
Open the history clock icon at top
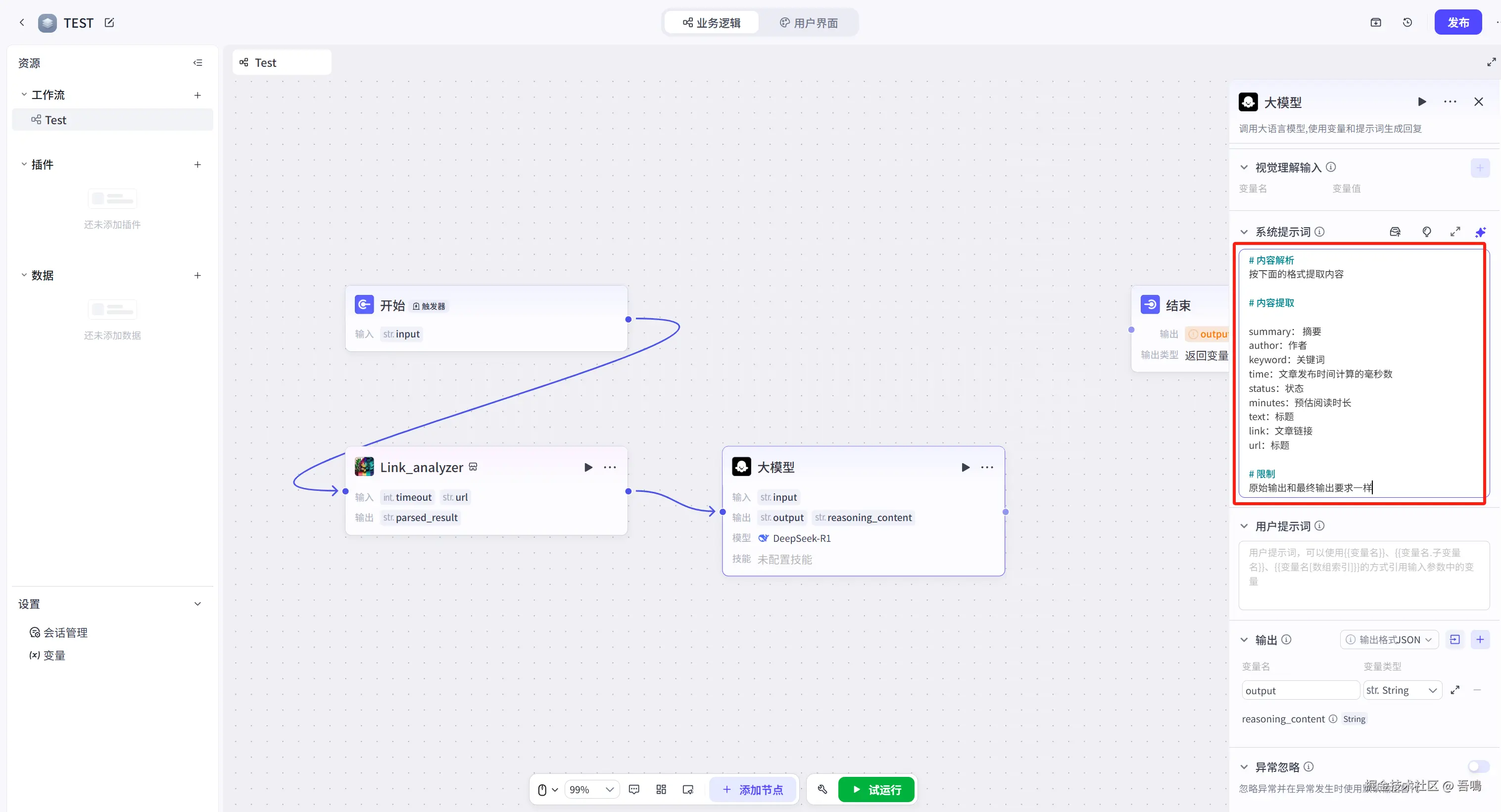click(1407, 23)
